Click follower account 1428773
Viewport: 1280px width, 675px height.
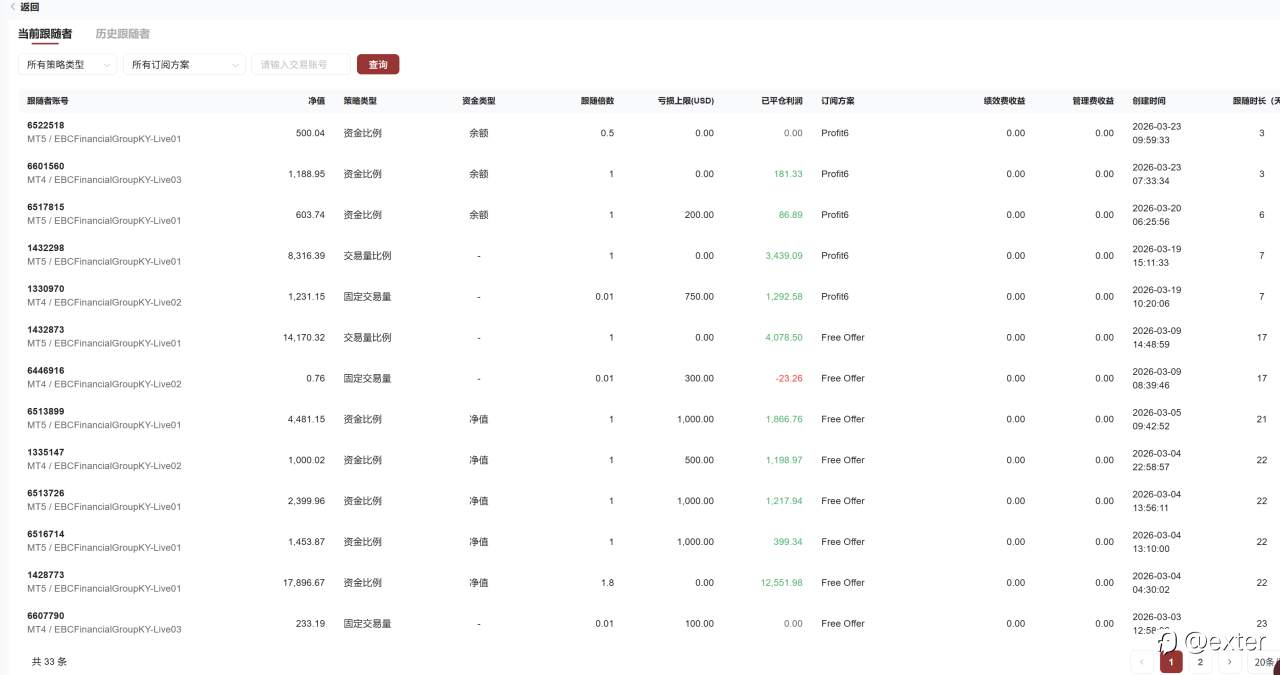pos(45,576)
